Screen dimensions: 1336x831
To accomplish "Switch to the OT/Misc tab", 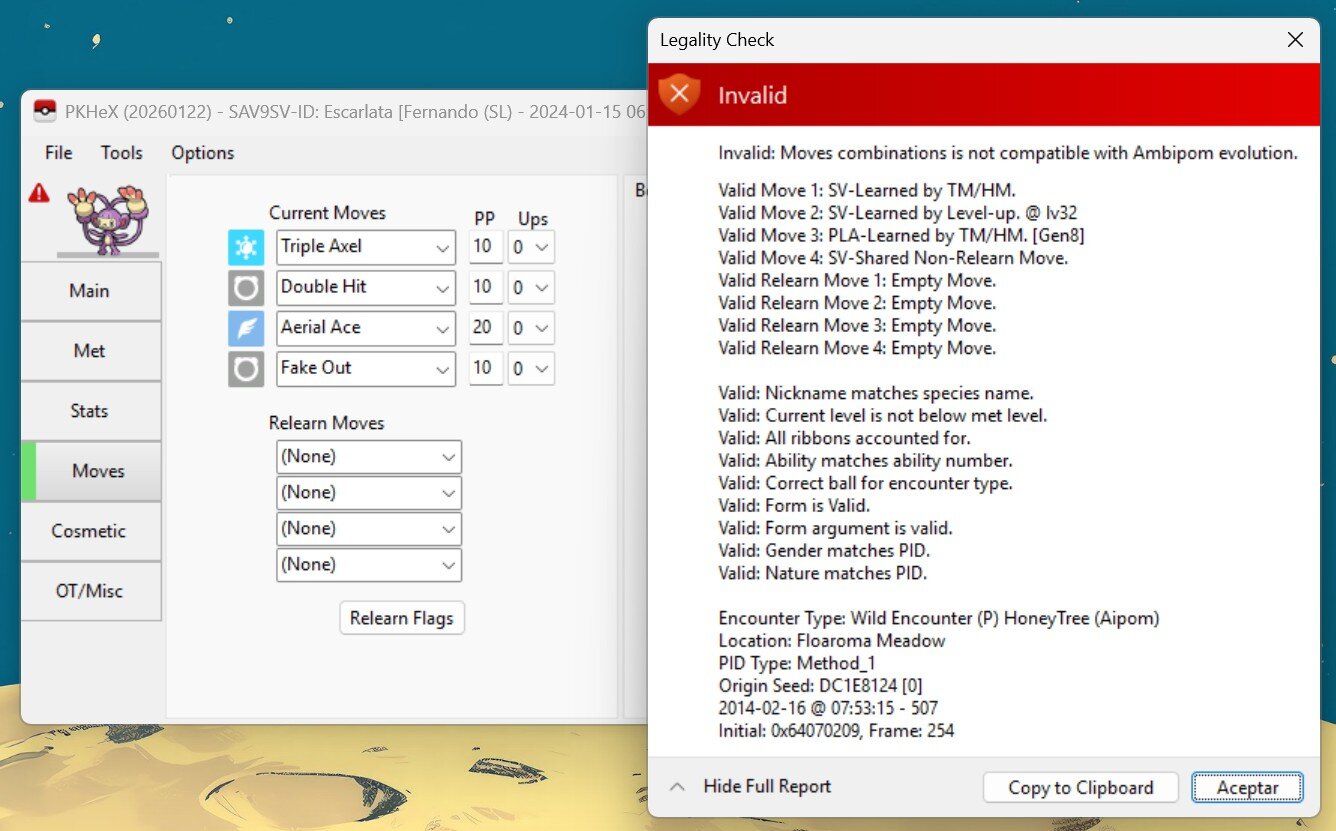I will pyautogui.click(x=90, y=591).
